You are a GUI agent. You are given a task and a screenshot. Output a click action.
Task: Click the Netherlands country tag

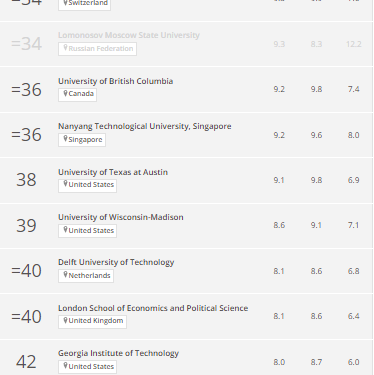pyautogui.click(x=86, y=276)
